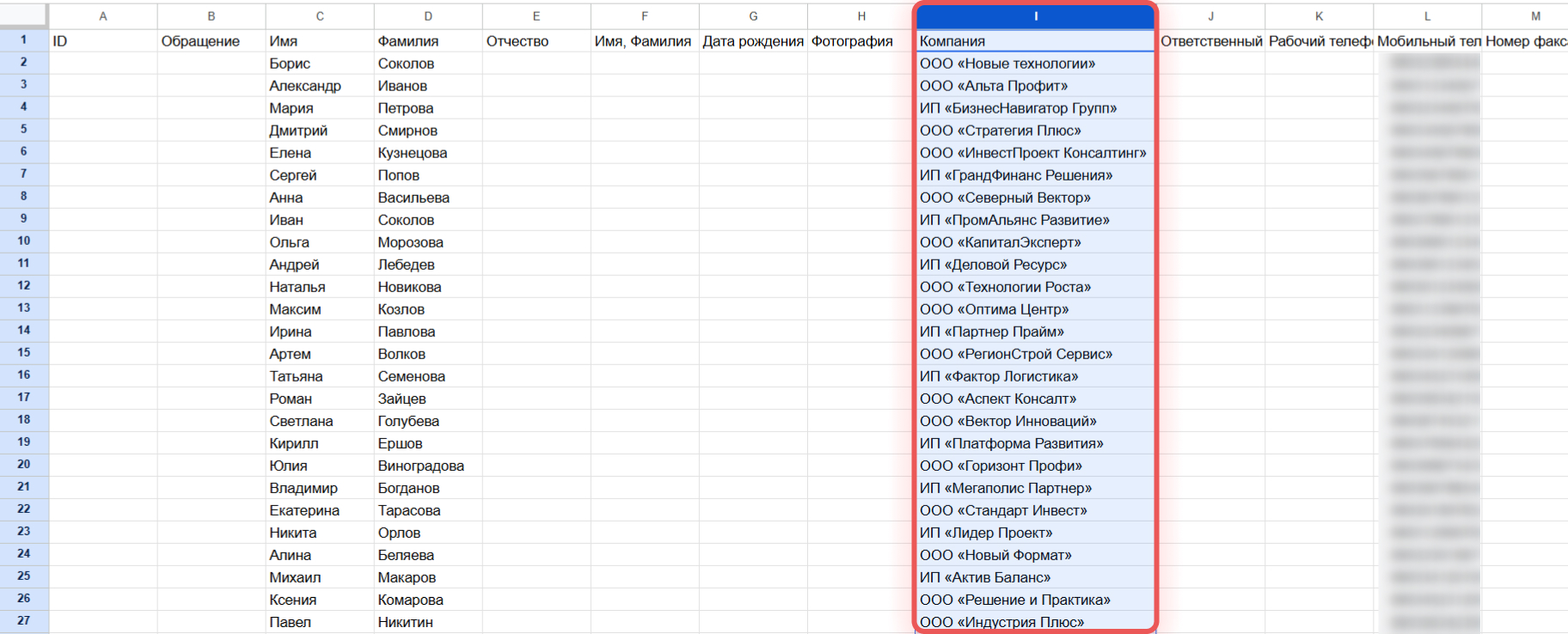Image resolution: width=1568 pixels, height=634 pixels.
Task: Click the 'Фамилия' header cell
Action: tap(428, 41)
